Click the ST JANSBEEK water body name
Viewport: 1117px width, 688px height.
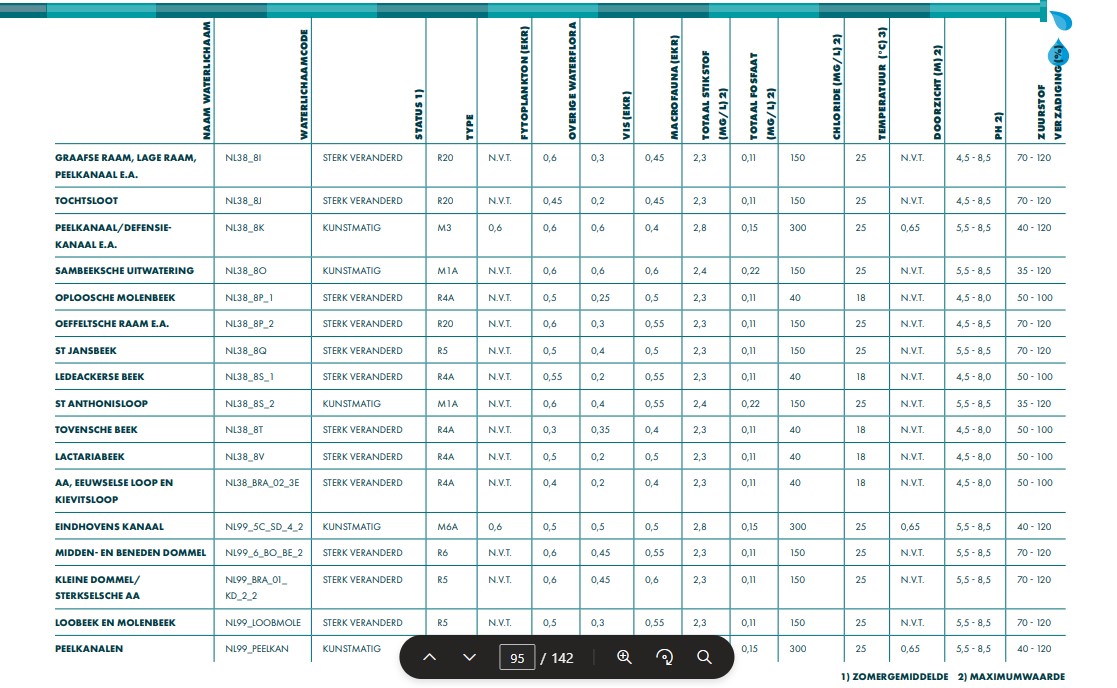[x=84, y=351]
